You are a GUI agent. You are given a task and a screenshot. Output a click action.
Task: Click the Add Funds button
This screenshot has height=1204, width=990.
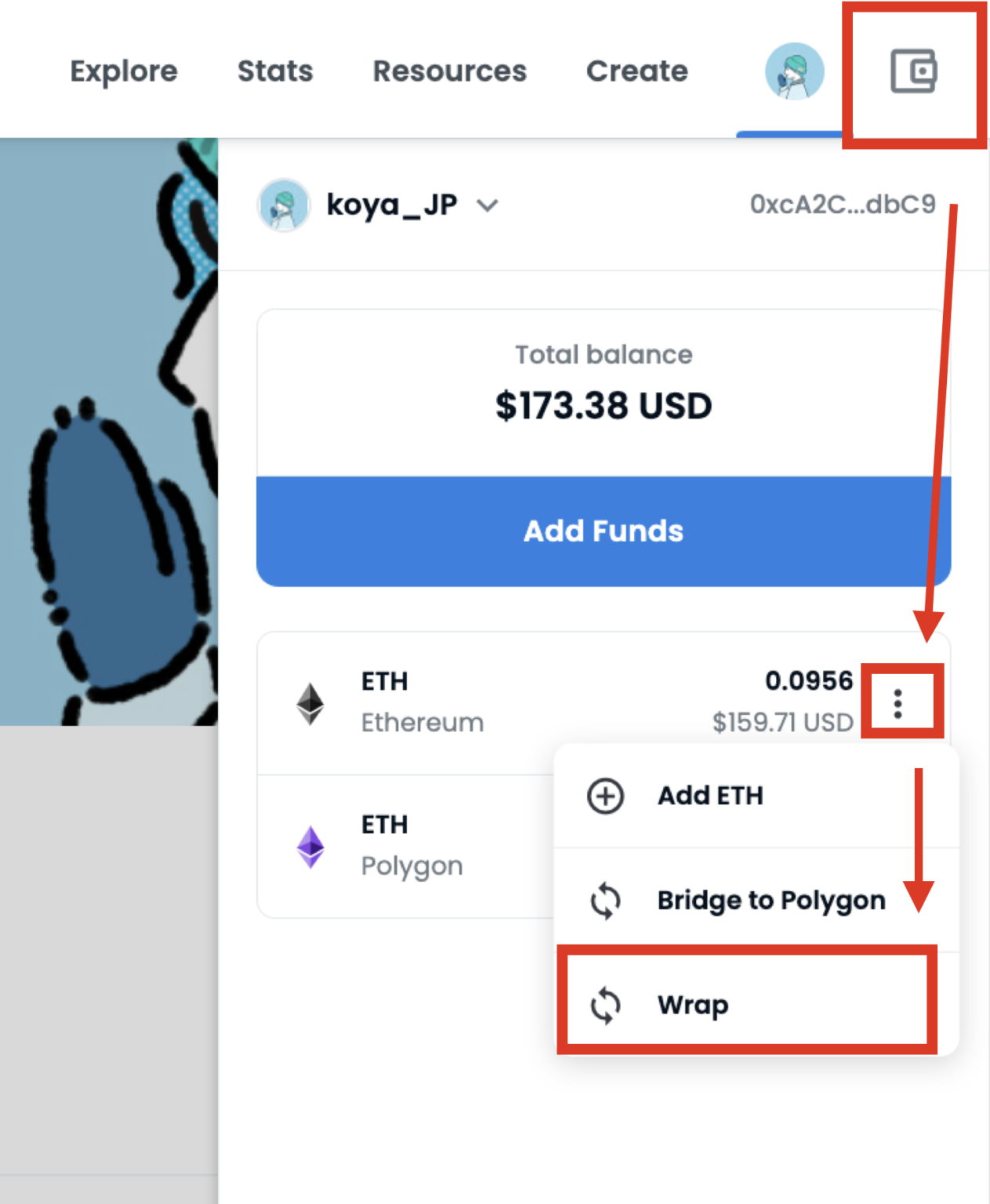tap(602, 531)
